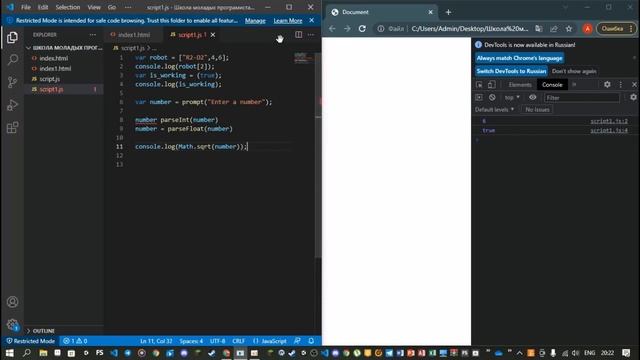Image resolution: width=640 pixels, height=360 pixels.
Task: Open the Edit menu
Action: pos(43,7)
